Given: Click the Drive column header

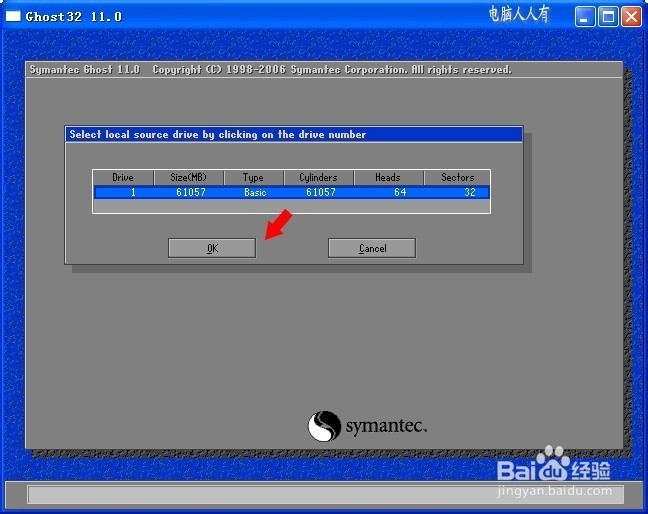Looking at the screenshot, I should (123, 178).
